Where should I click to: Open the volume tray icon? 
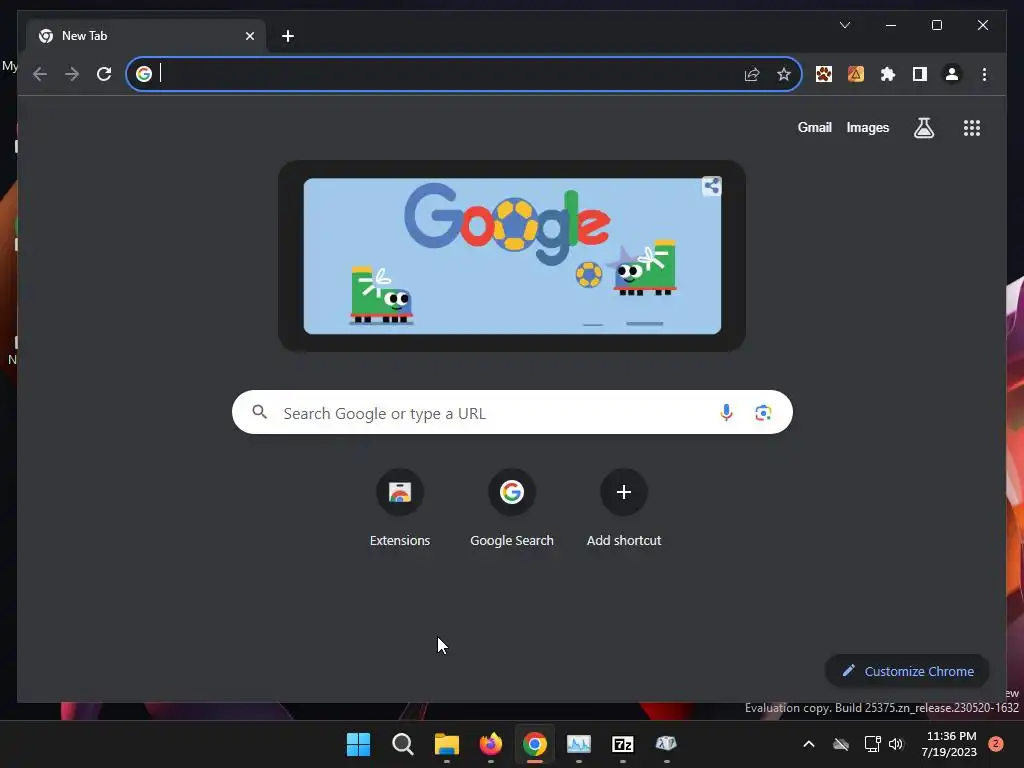tap(895, 744)
